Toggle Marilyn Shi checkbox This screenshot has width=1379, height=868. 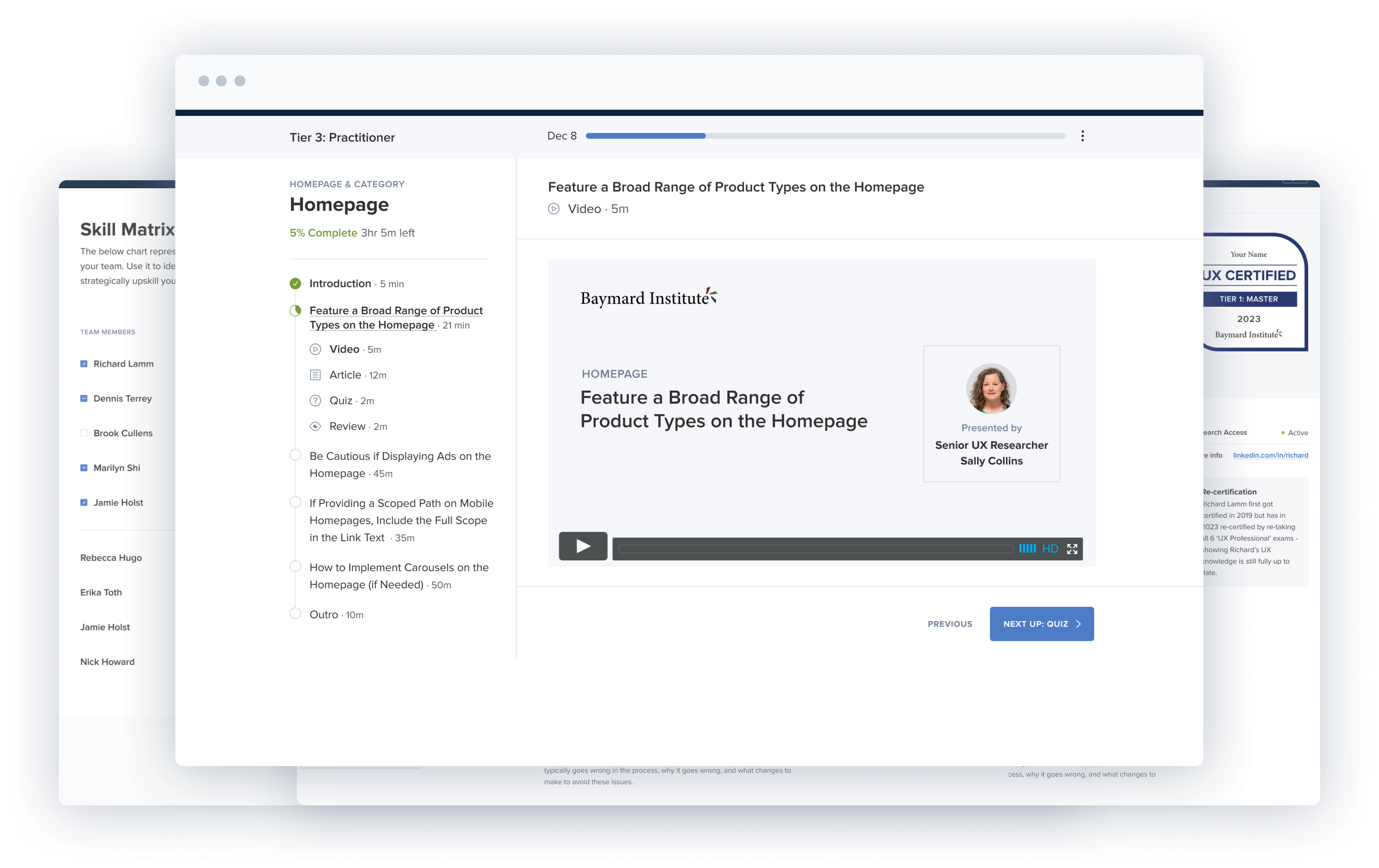[84, 468]
